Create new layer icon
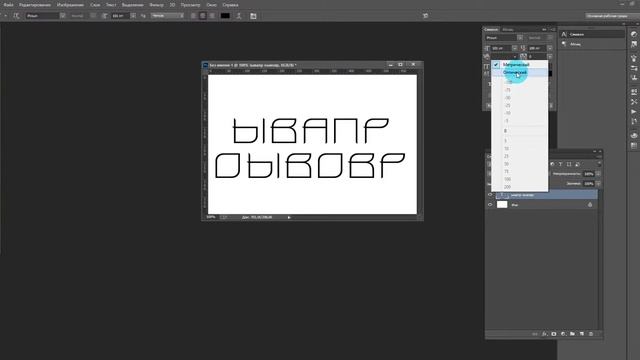 [x=582, y=334]
